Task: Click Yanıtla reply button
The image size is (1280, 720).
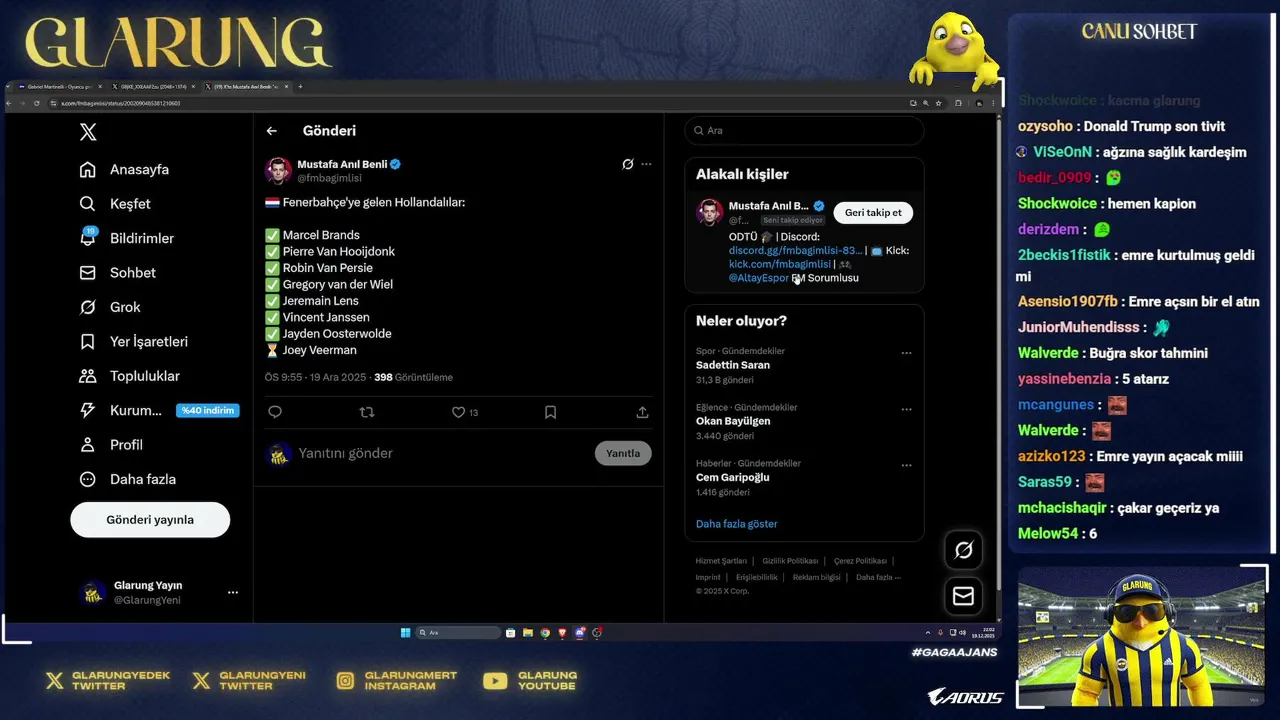Action: tap(623, 454)
